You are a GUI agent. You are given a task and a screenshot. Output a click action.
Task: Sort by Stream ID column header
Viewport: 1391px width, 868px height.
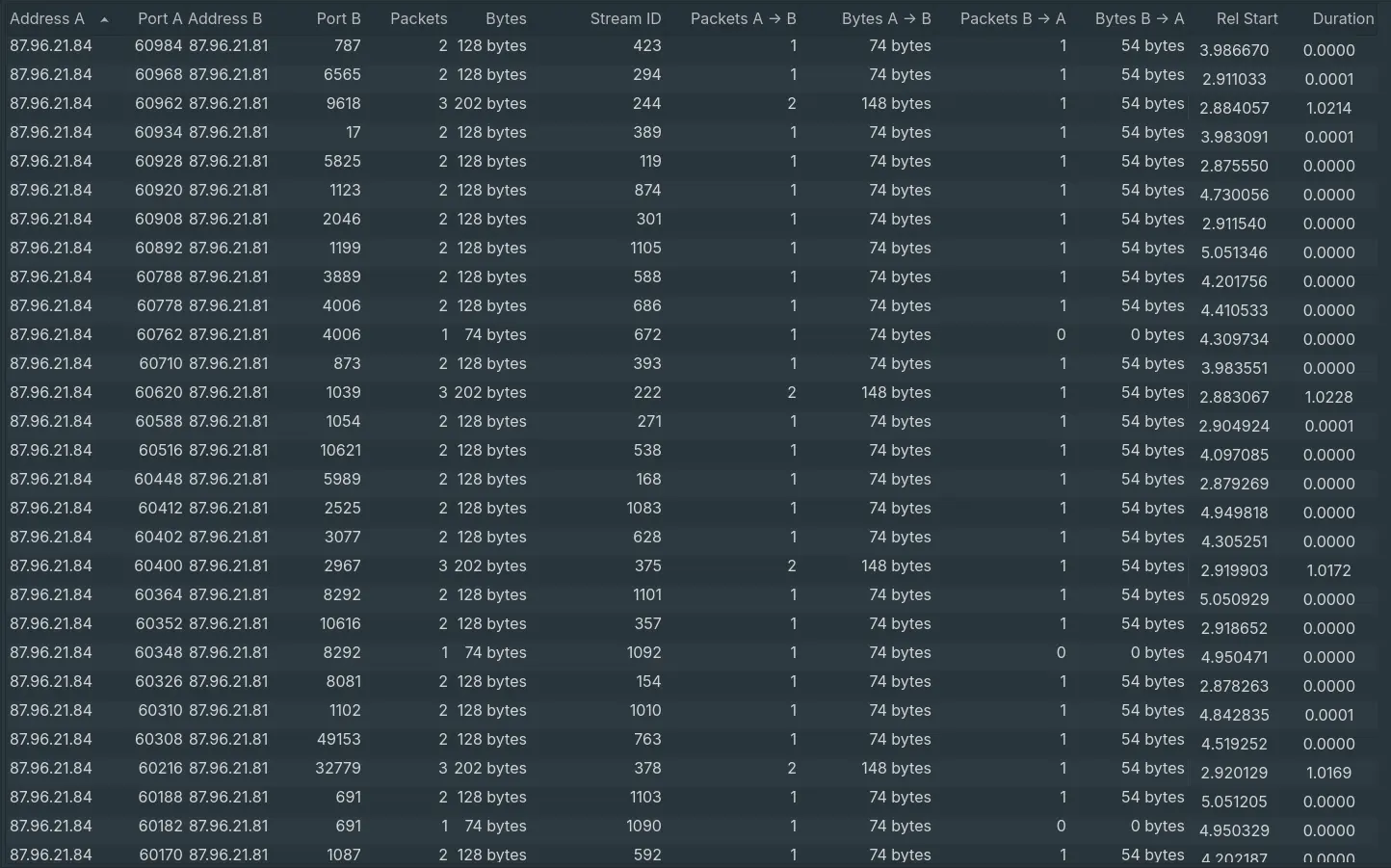point(625,18)
